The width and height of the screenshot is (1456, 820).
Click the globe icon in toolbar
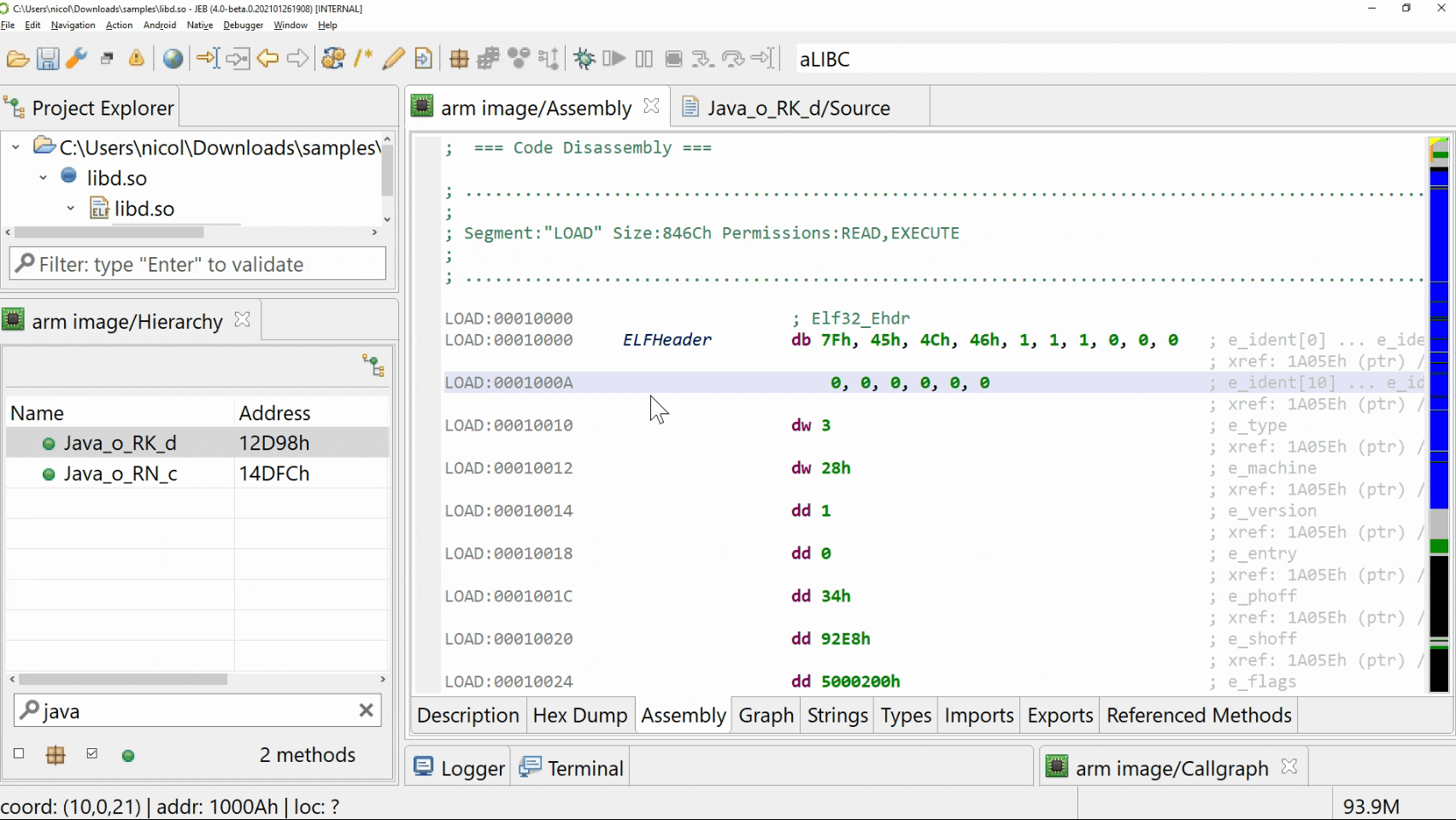173,59
